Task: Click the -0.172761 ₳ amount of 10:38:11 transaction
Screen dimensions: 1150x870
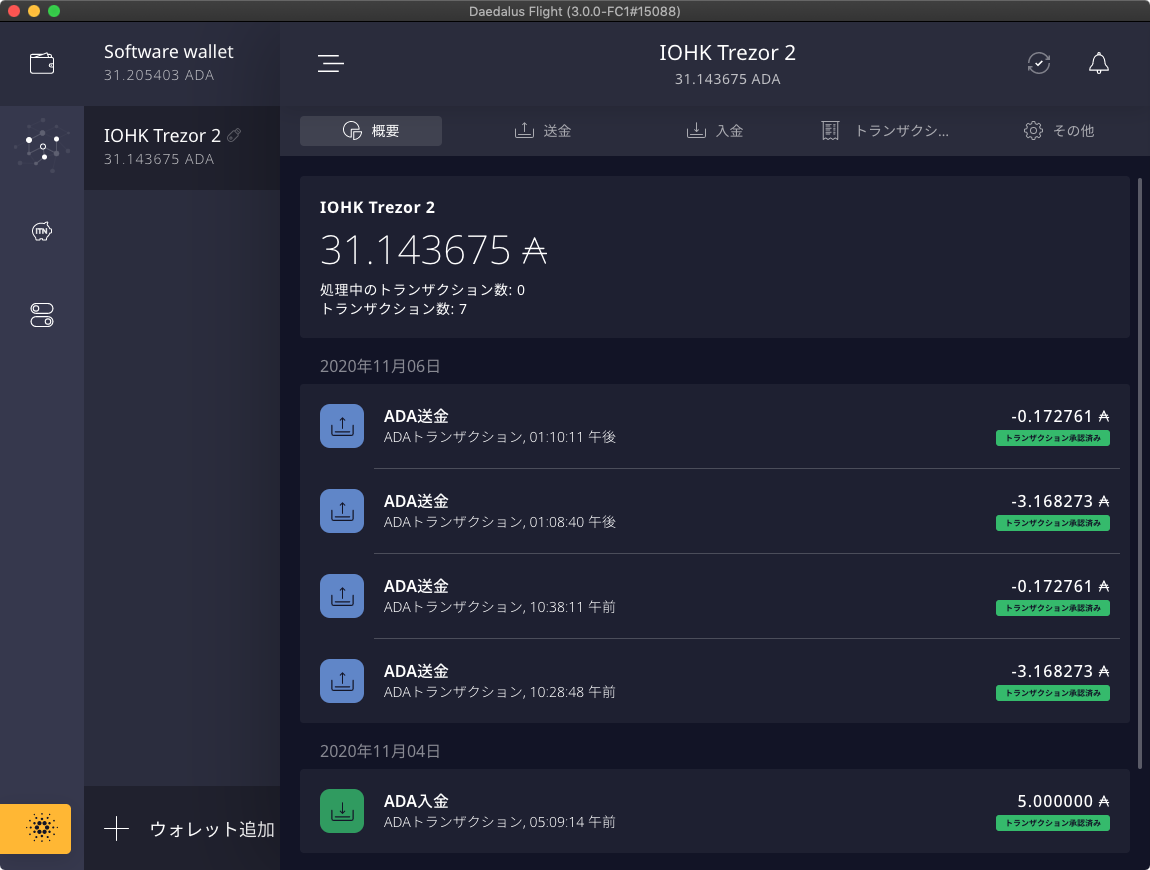Action: pos(1060,586)
